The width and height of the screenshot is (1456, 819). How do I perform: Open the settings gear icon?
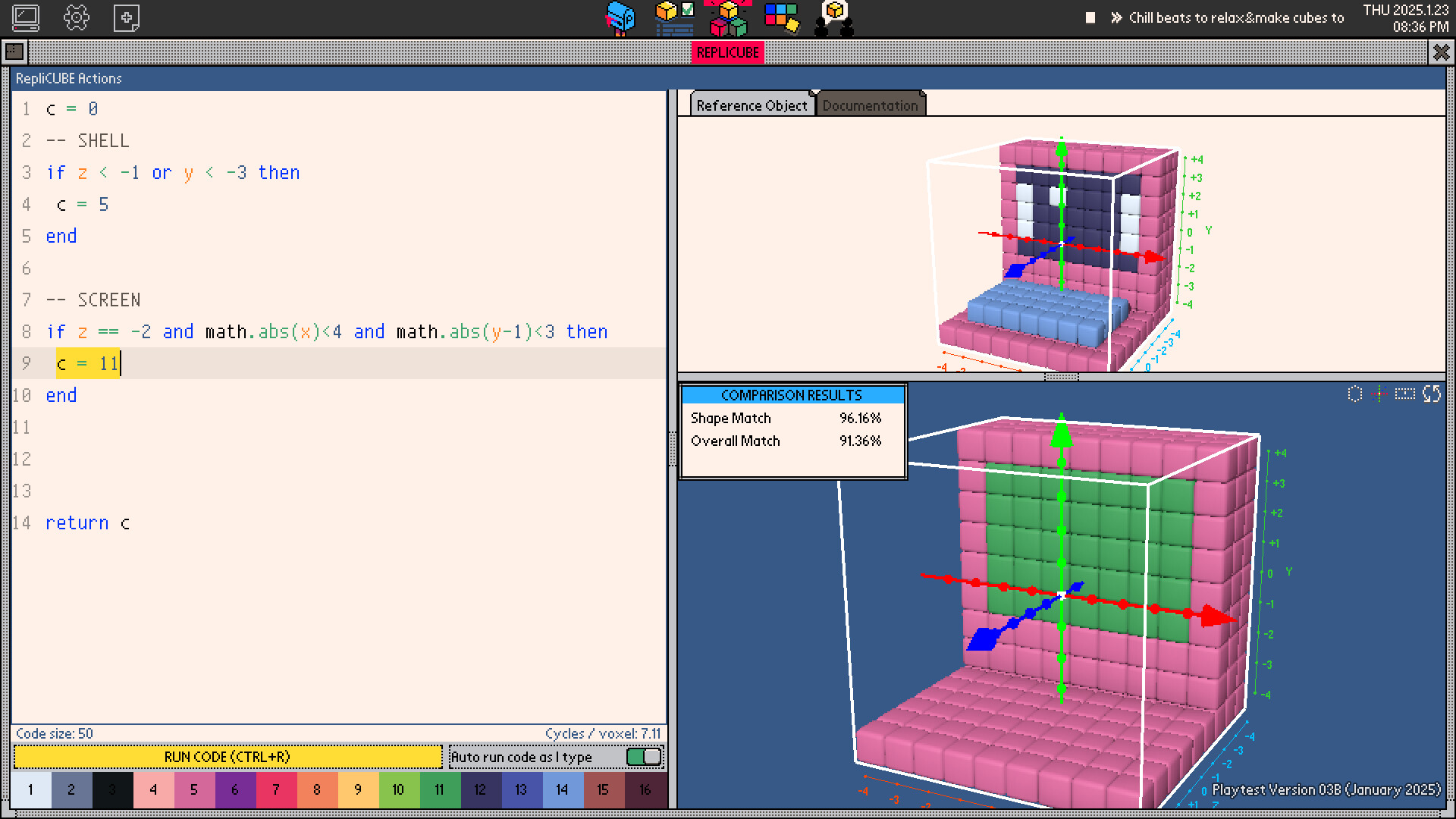click(x=77, y=17)
